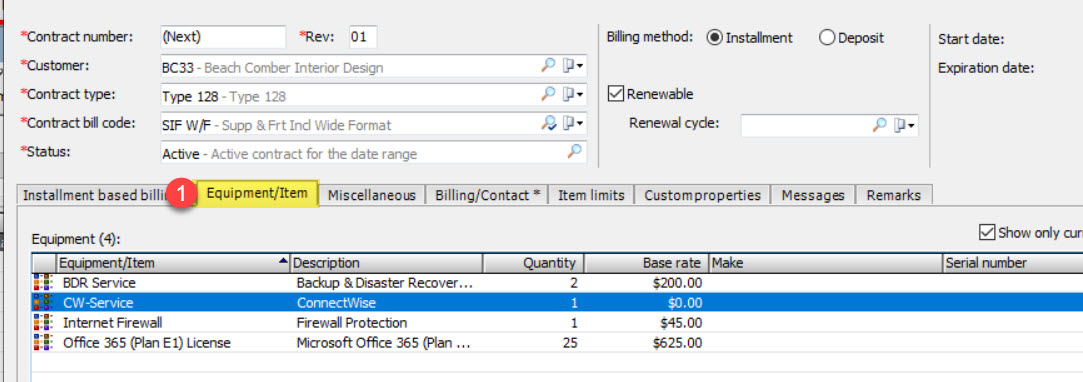Screen dimensions: 1083x382
Task: Select the Office 365 (Plan E1) License row
Action: [x=557, y=343]
